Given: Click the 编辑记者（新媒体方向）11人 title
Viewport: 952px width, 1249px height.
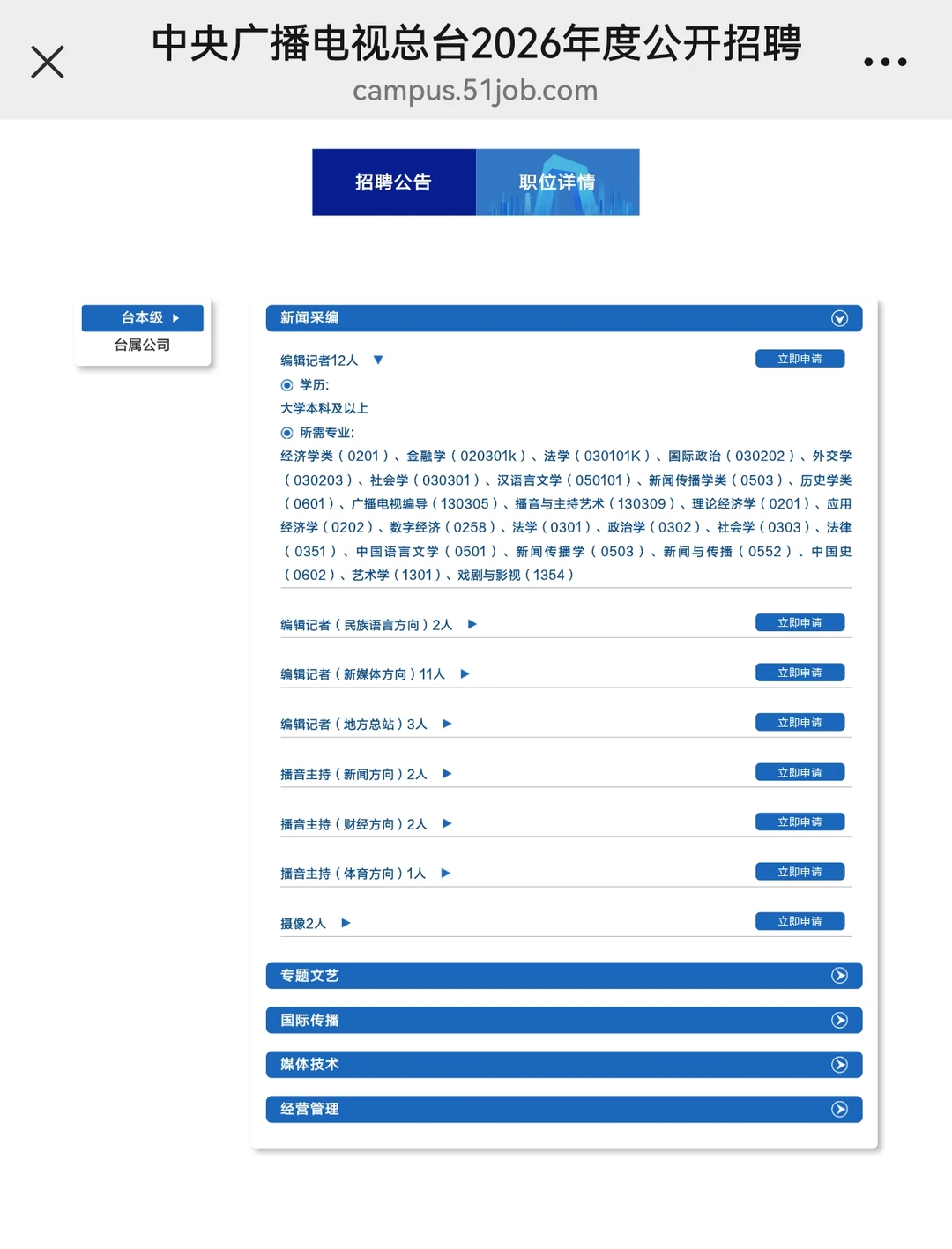Looking at the screenshot, I should pos(362,674).
